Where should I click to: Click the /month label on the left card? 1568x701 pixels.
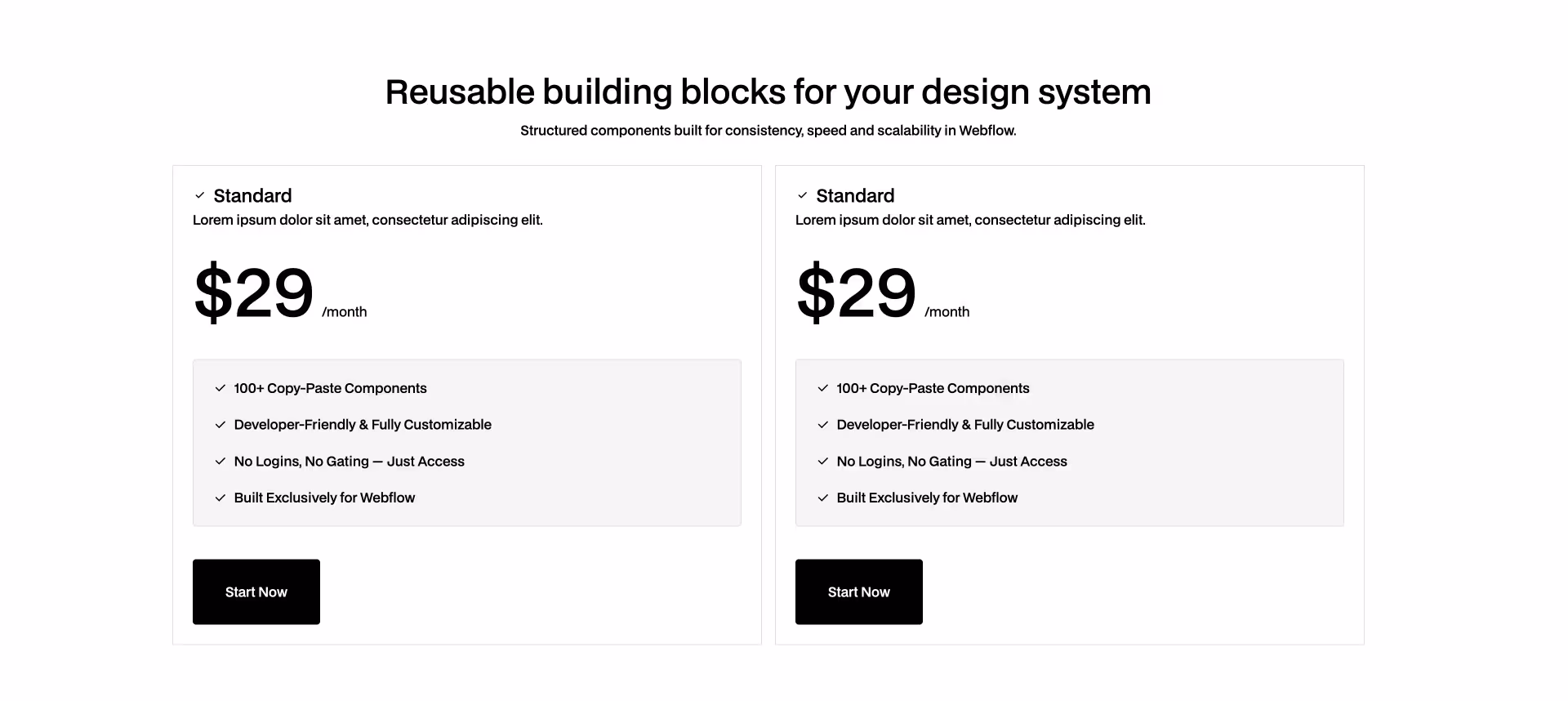[344, 311]
